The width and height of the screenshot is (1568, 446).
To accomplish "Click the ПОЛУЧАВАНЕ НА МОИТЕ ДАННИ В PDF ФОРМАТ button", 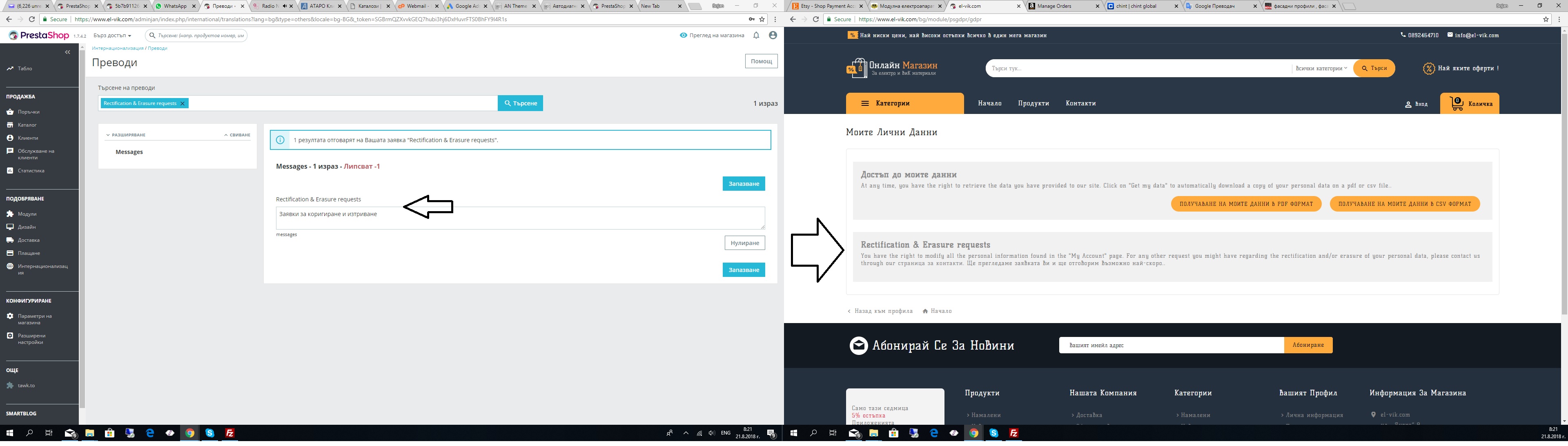I will coord(1245,204).
